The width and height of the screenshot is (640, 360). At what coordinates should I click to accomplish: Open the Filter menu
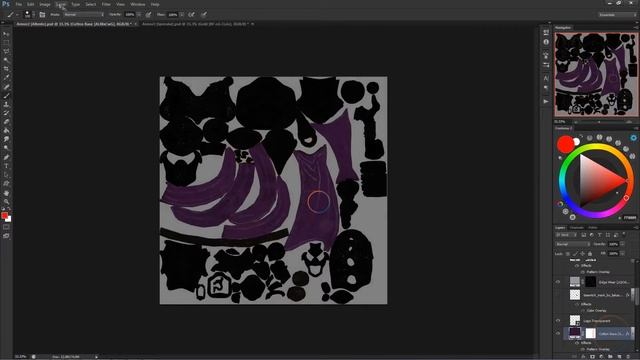[106, 4]
